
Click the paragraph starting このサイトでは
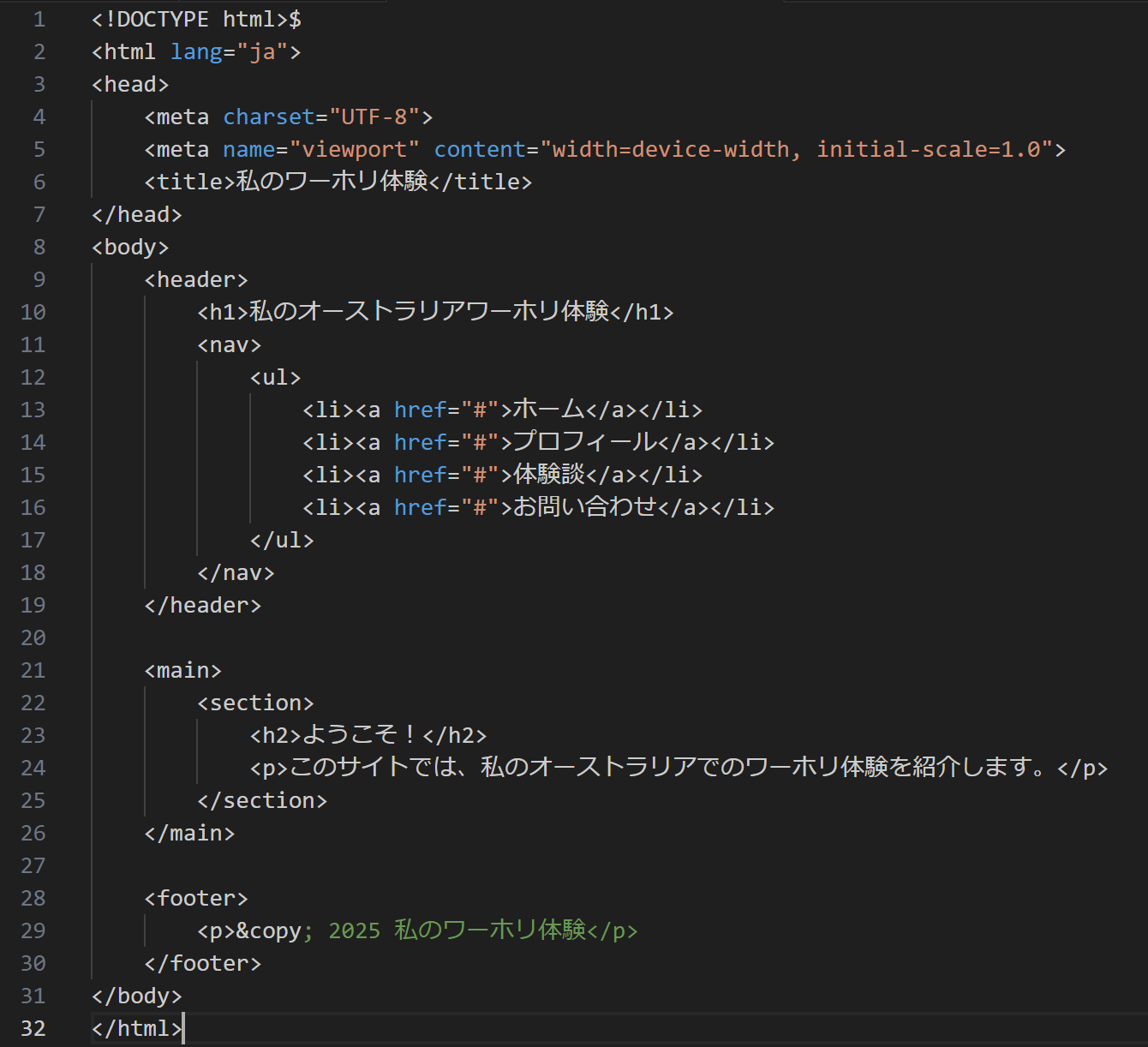click(x=679, y=768)
